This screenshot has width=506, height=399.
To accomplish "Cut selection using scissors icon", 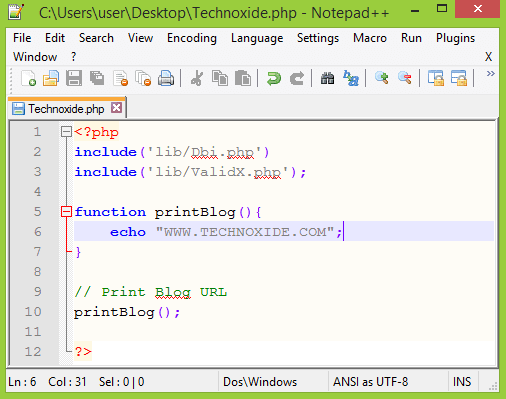I will click(197, 79).
